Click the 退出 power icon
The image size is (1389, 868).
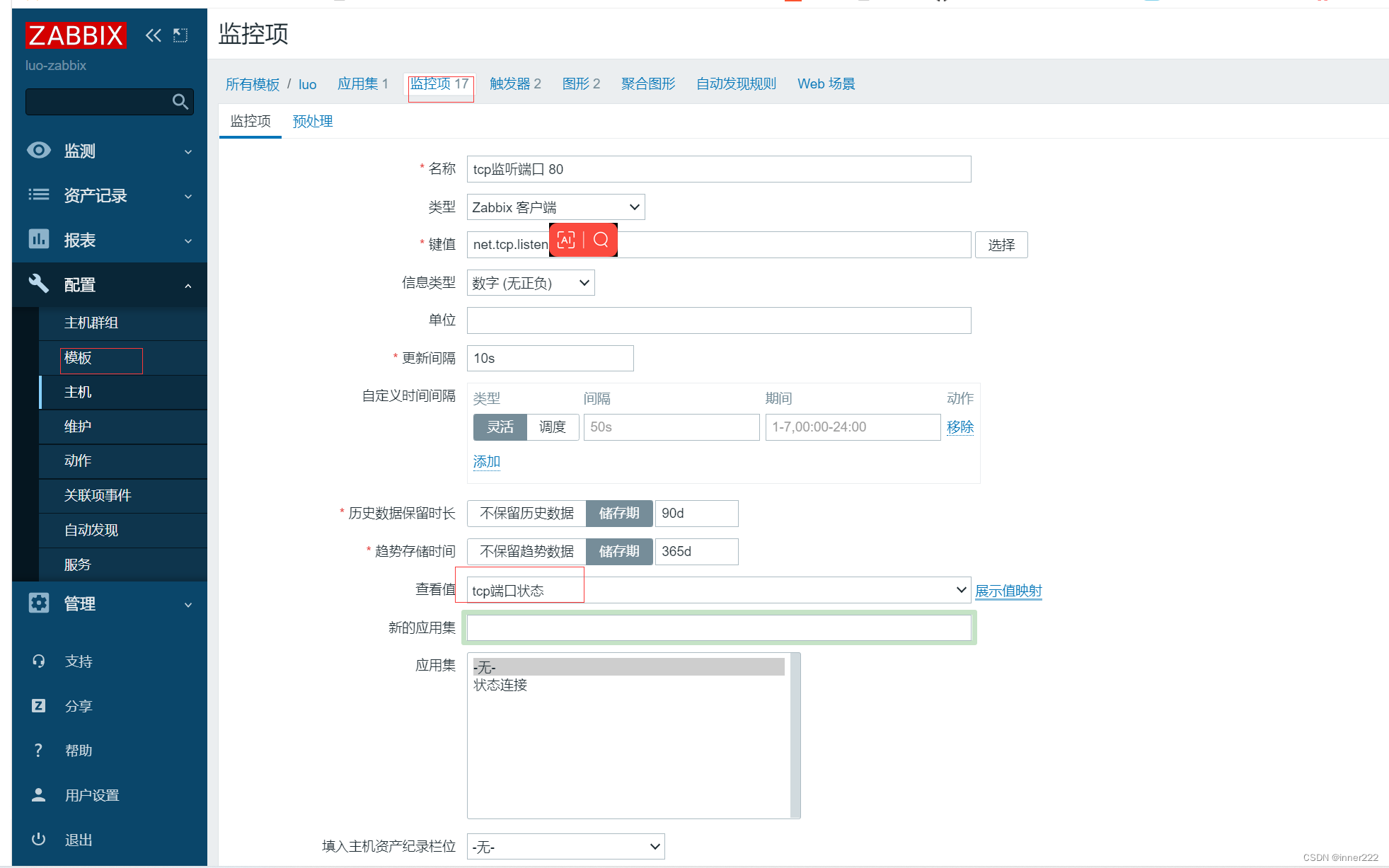pos(39,839)
